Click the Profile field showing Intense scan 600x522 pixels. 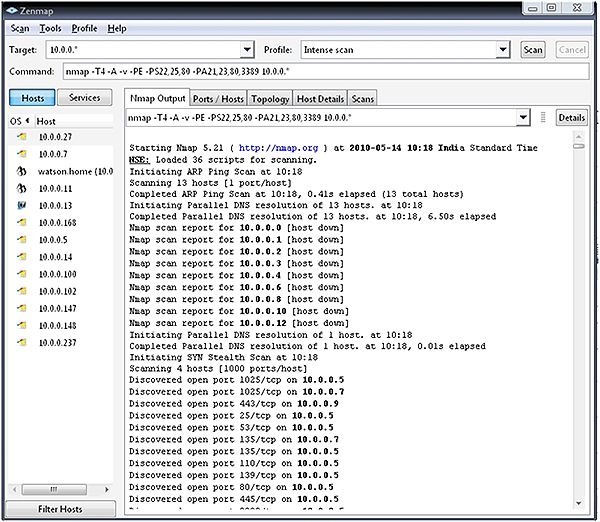(x=399, y=50)
